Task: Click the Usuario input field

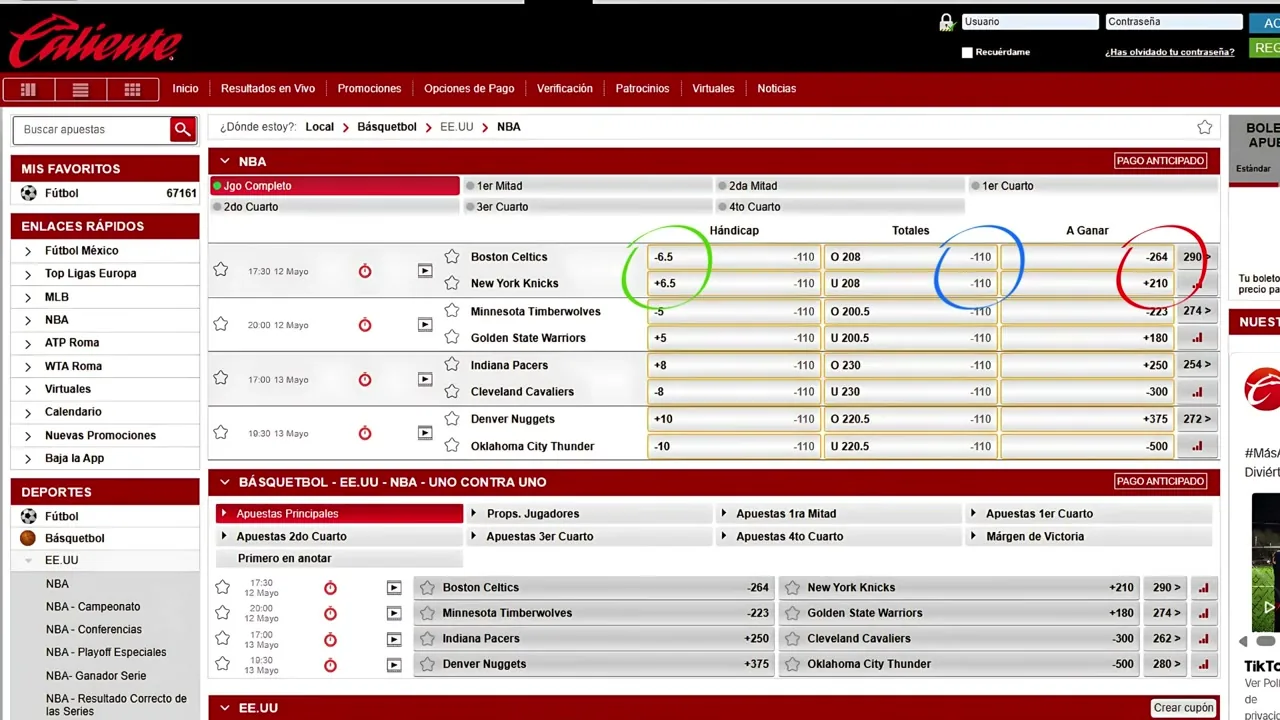Action: coord(1030,22)
